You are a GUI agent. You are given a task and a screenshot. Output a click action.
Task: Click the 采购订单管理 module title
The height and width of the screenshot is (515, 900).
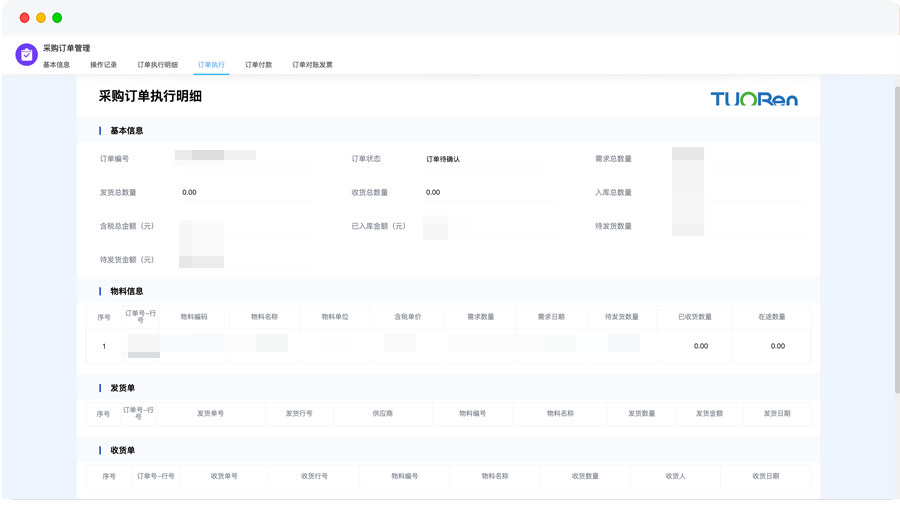67,48
